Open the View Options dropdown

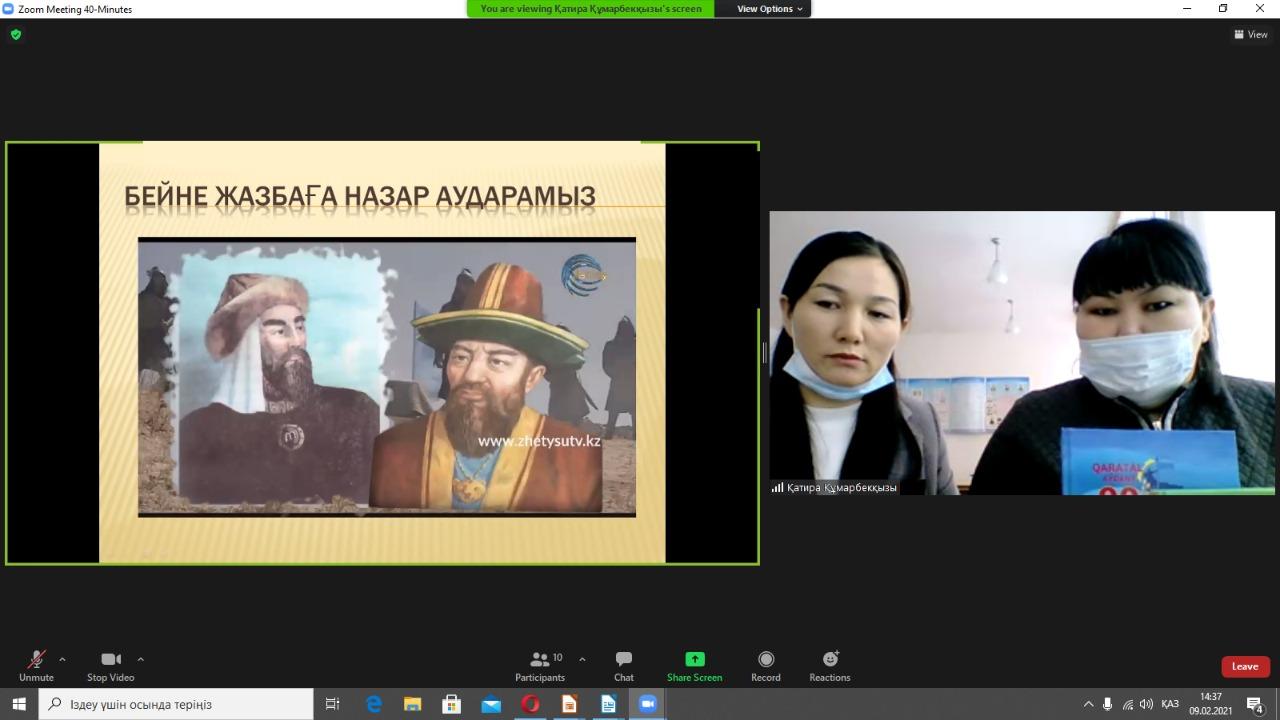pos(769,9)
